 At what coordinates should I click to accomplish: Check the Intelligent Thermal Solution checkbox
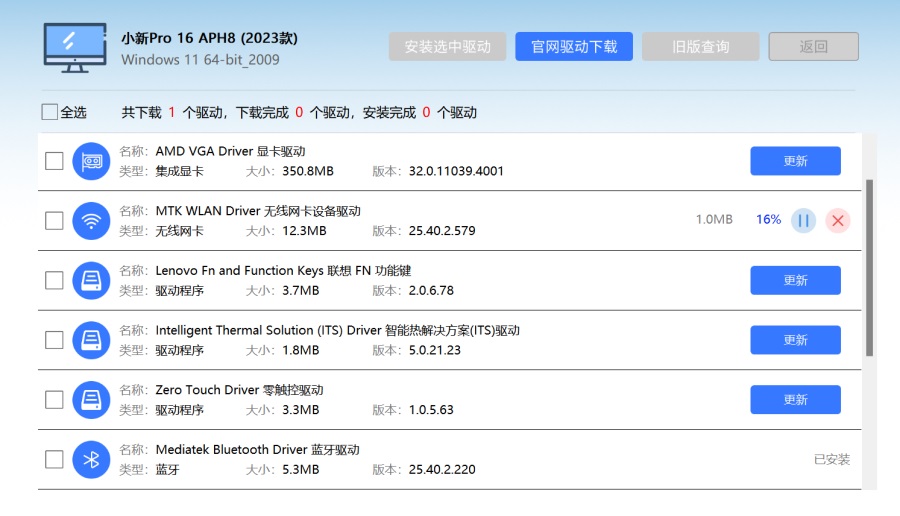[x=55, y=340]
